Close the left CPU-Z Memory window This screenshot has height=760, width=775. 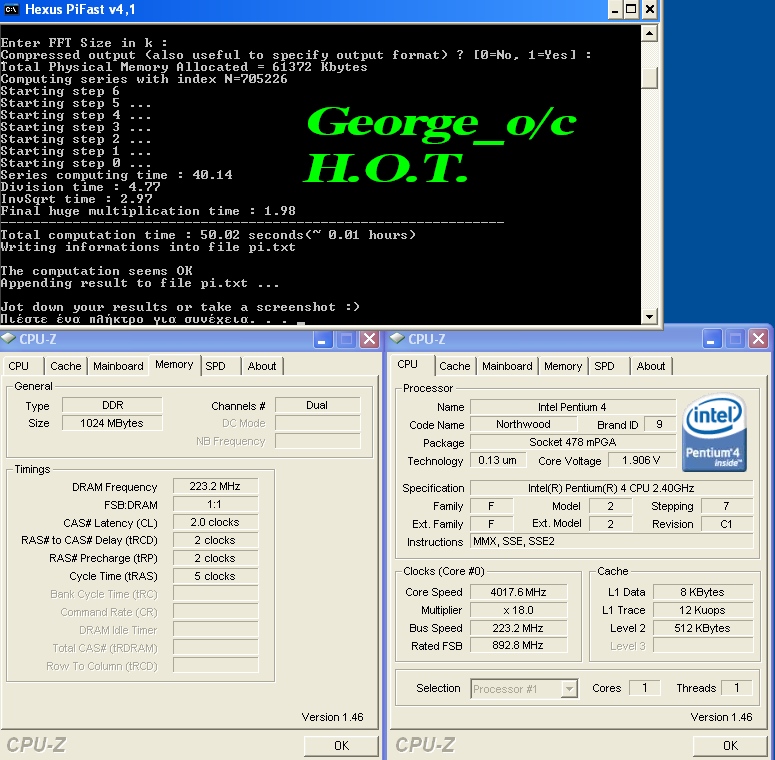click(369, 339)
